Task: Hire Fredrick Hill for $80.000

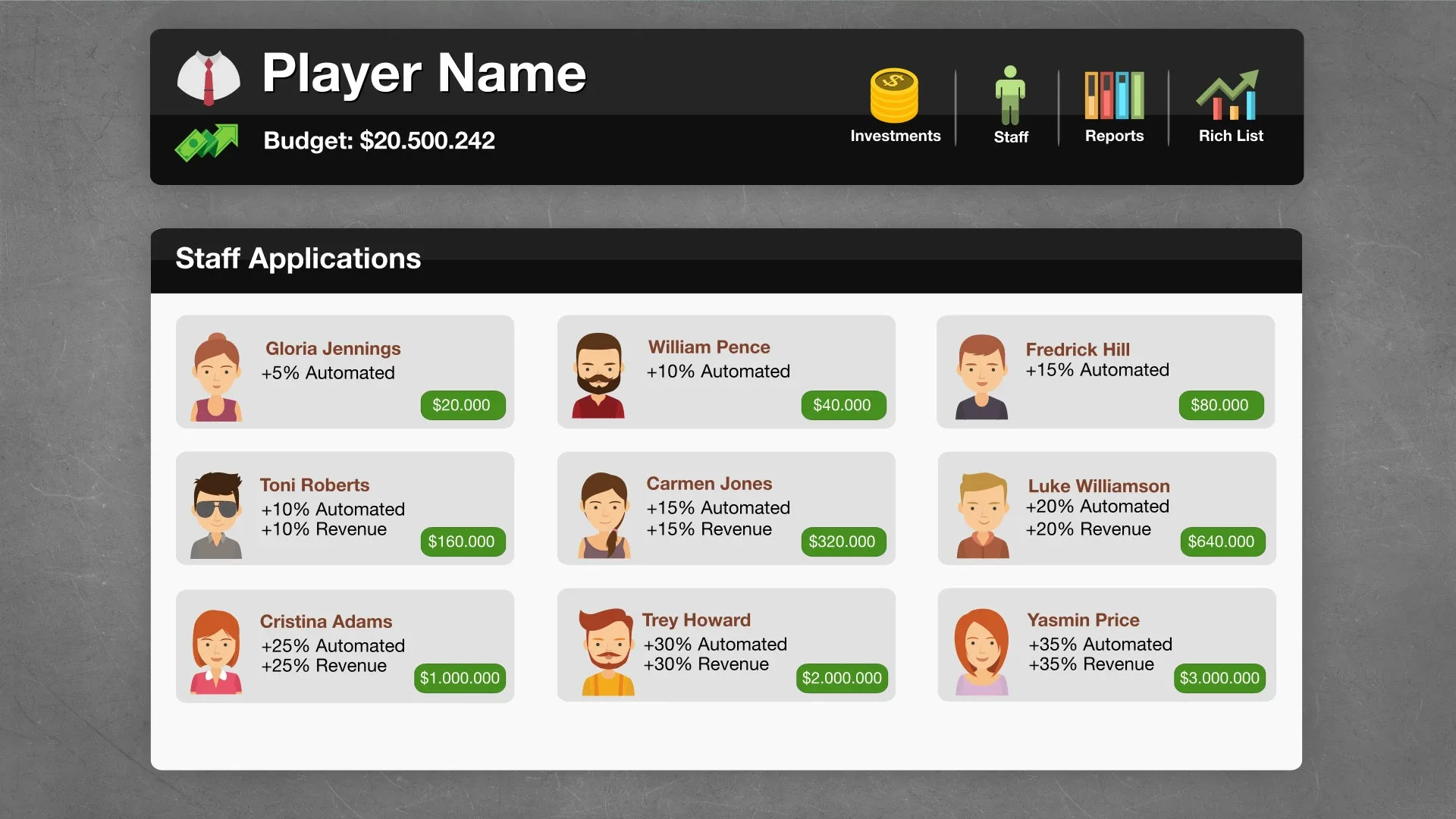Action: coord(1220,405)
